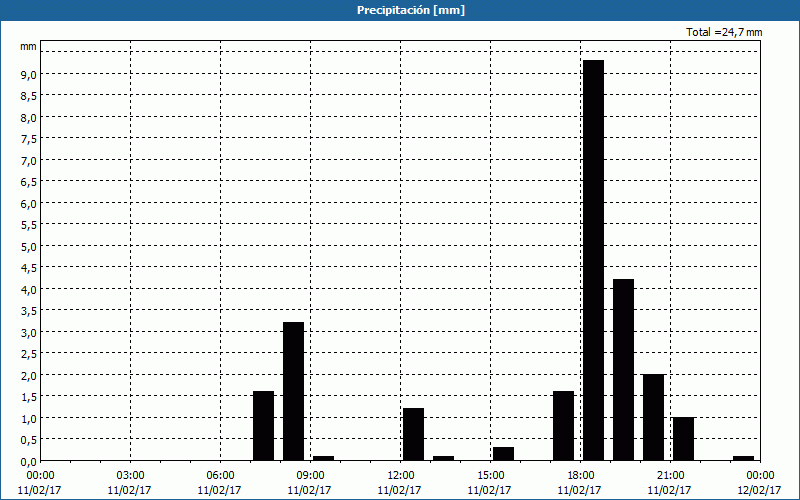The image size is (800, 500).
Task: Select the tiny last bar before midnight
Action: 743,458
